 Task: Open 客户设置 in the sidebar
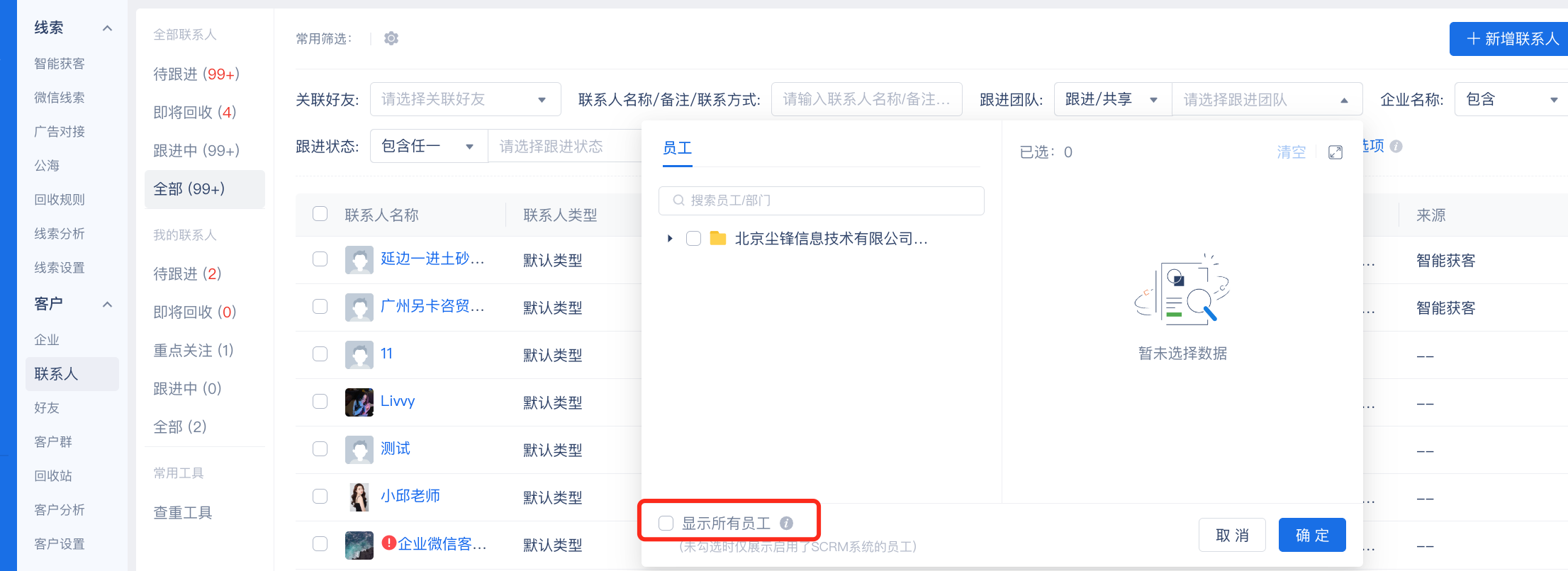point(60,544)
